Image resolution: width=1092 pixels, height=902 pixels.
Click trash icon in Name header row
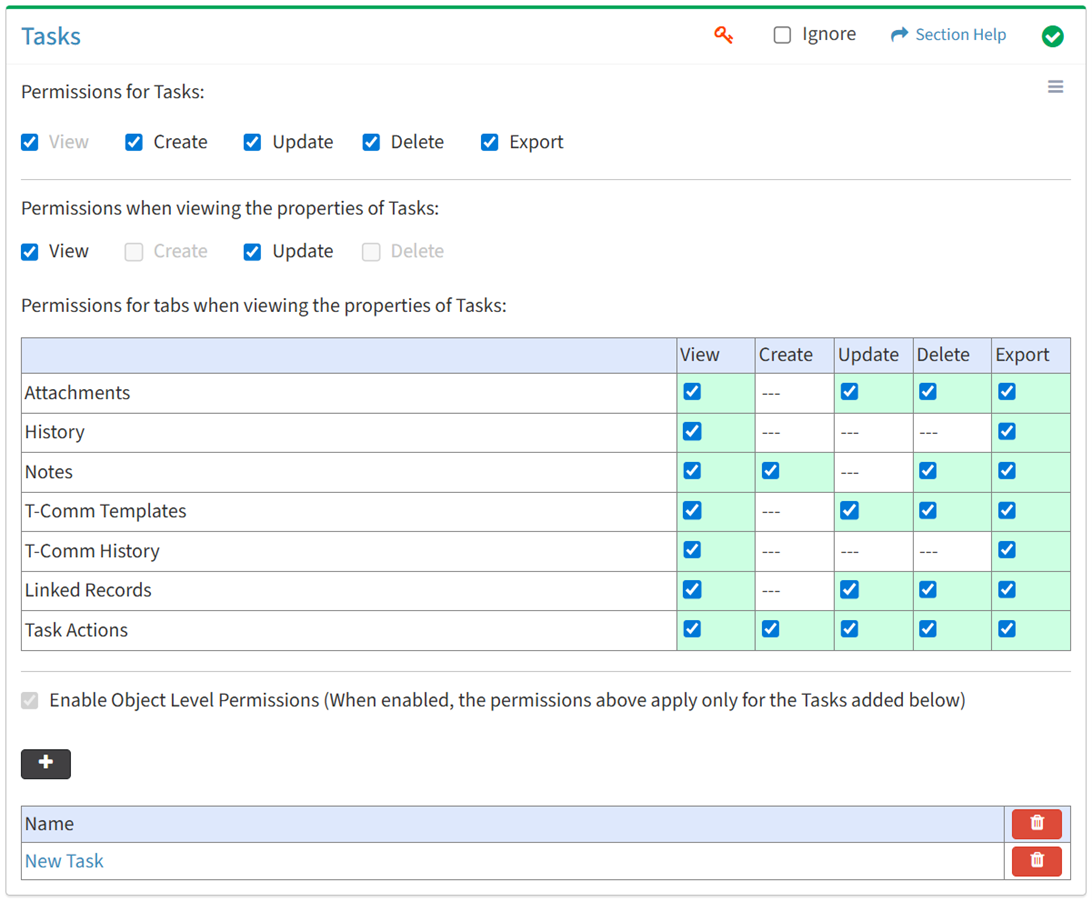pyautogui.click(x=1036, y=823)
